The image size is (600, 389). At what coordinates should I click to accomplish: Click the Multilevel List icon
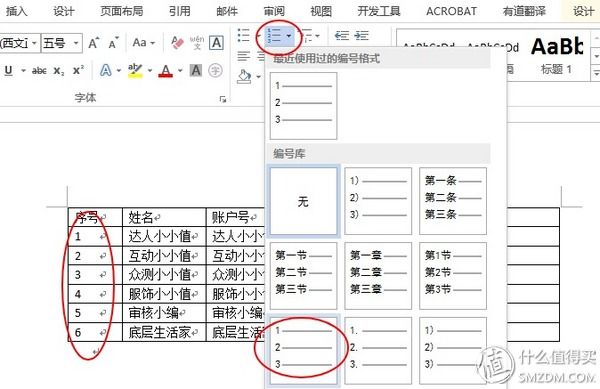306,36
